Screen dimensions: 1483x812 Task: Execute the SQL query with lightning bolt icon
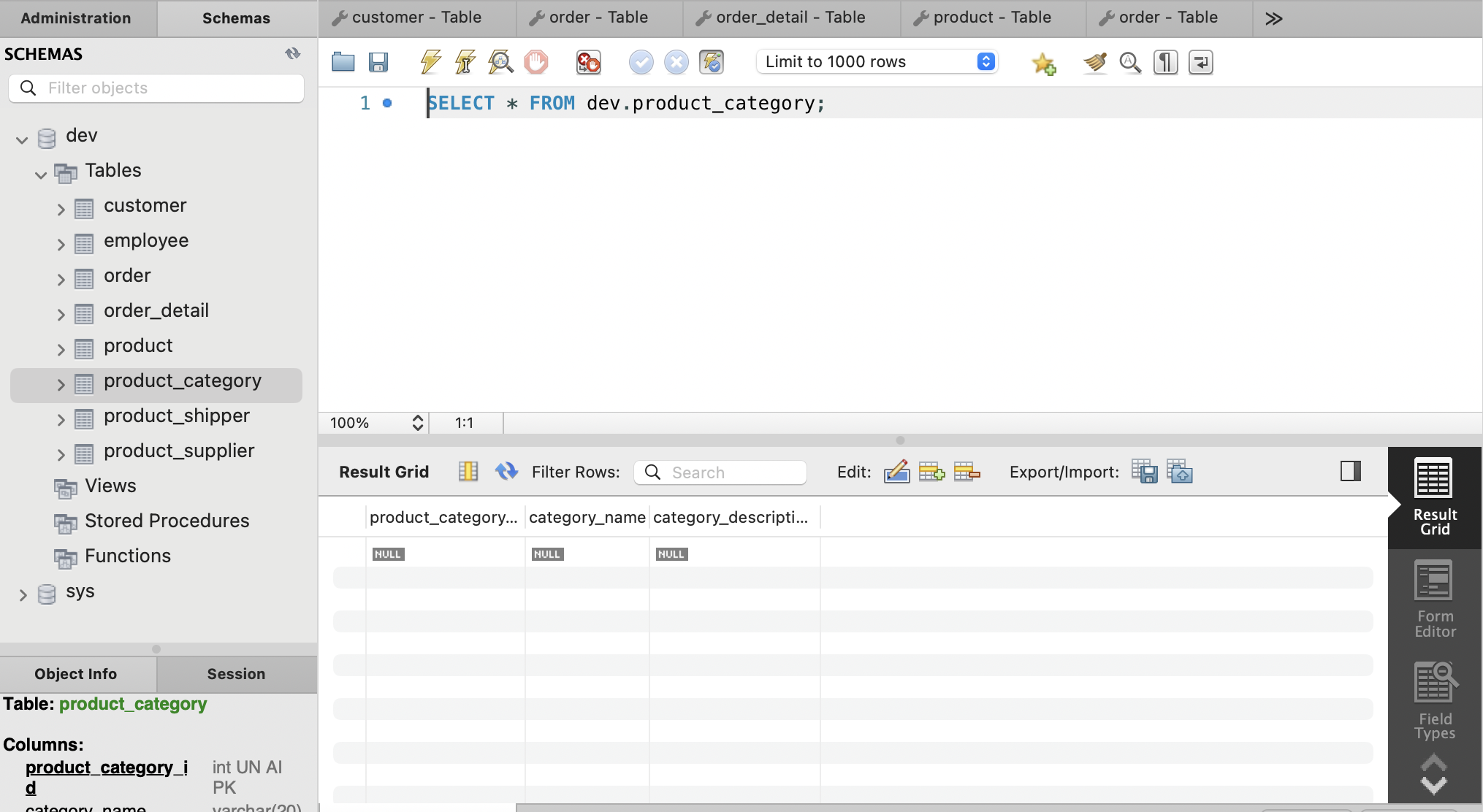[430, 62]
